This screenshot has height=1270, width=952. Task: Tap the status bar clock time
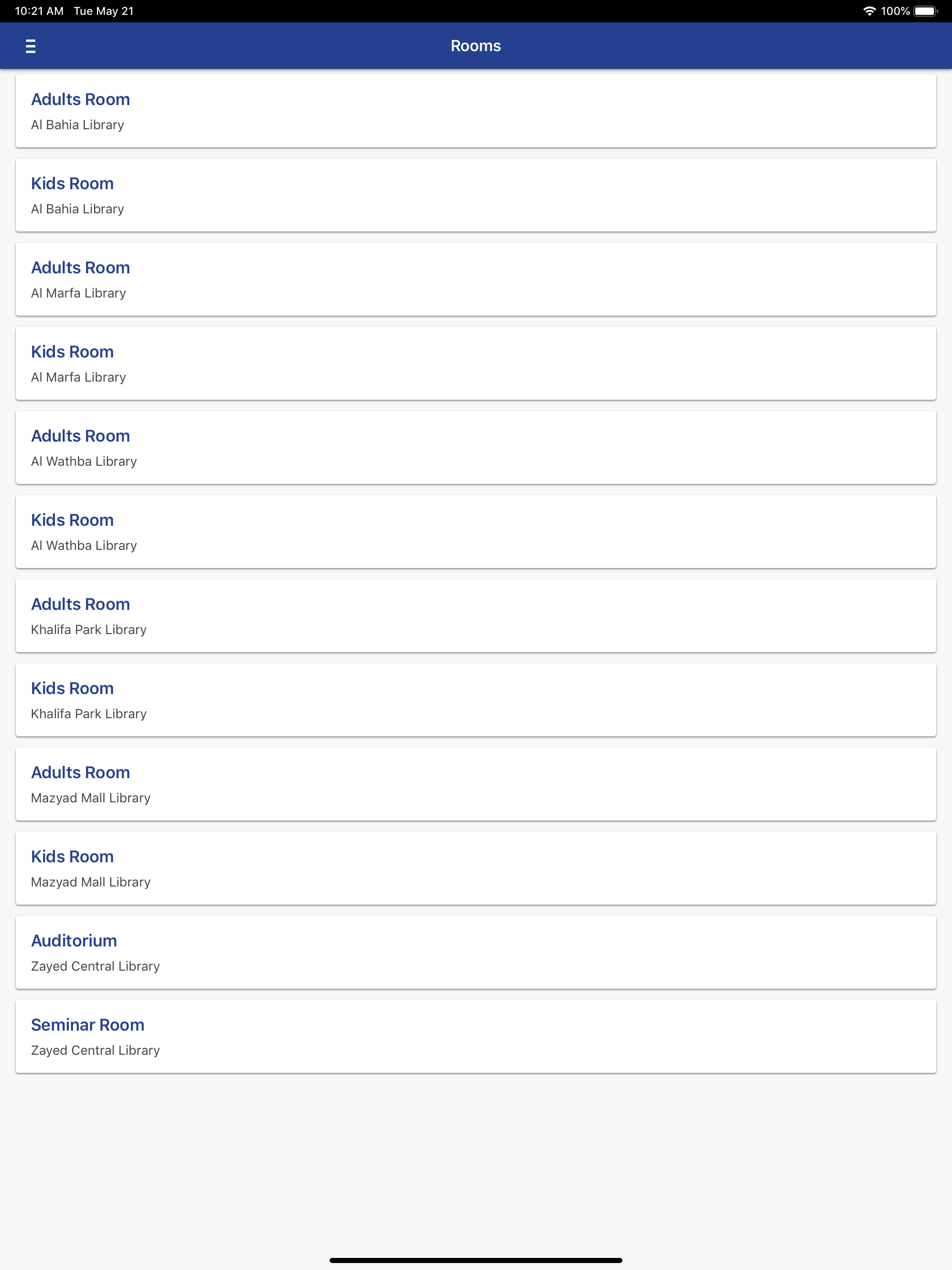pos(39,11)
